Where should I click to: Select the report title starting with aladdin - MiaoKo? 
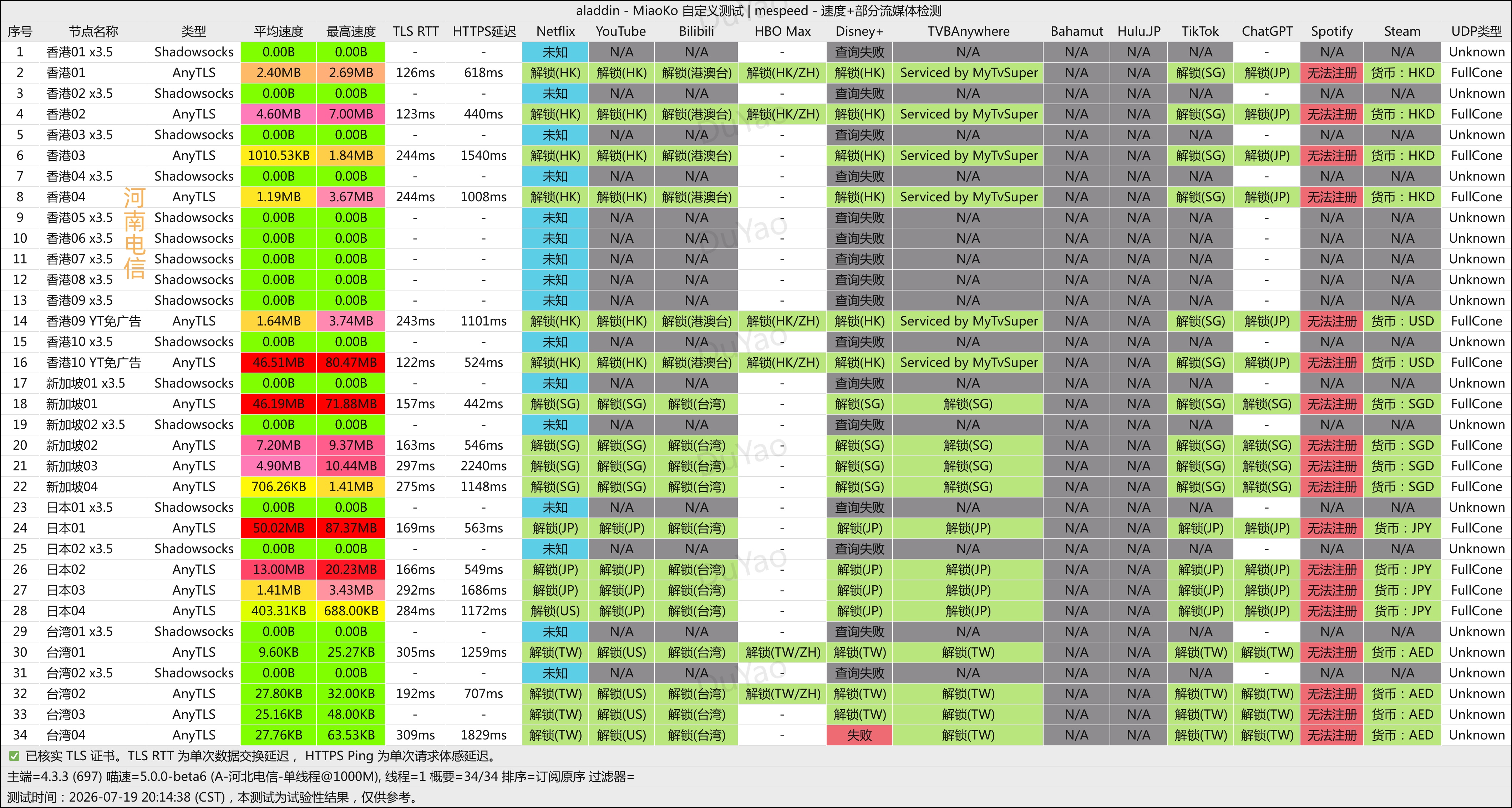758,11
